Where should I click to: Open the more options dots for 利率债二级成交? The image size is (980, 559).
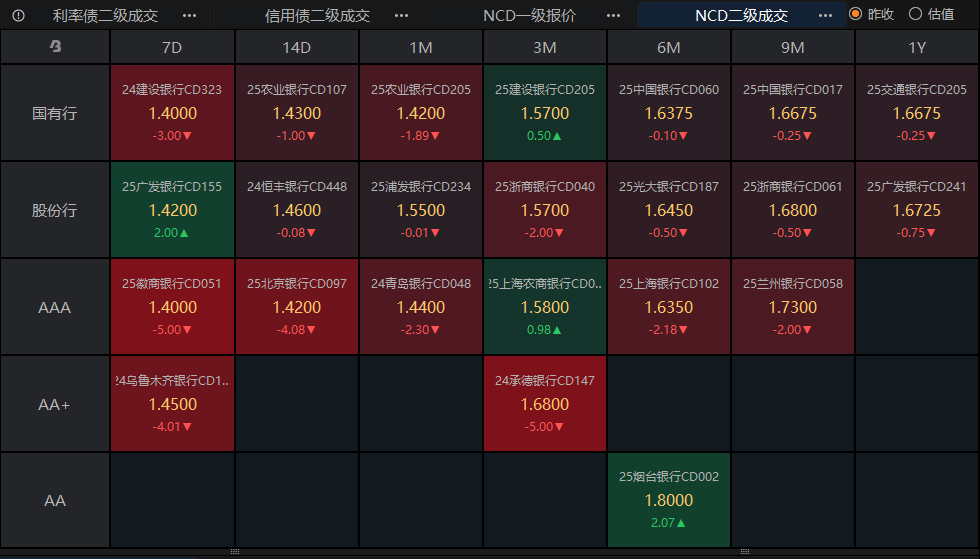189,16
